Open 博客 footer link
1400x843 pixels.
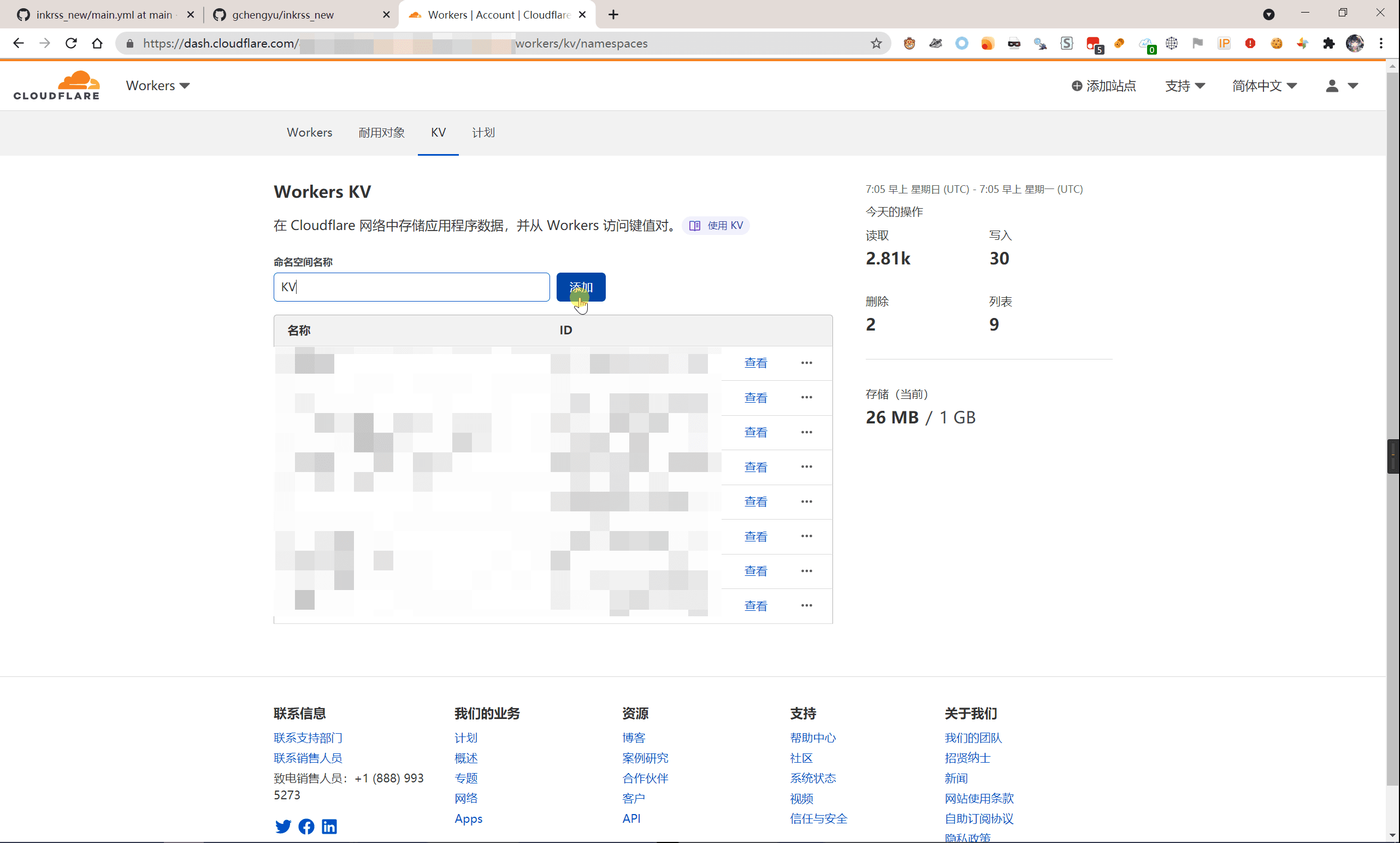633,738
